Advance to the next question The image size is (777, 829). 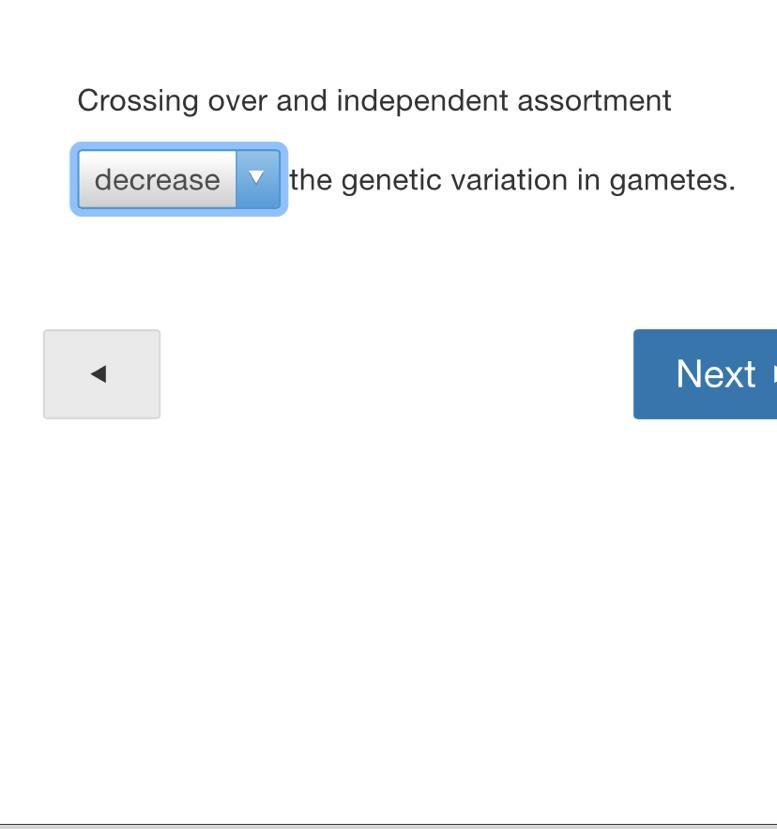pyautogui.click(x=705, y=374)
